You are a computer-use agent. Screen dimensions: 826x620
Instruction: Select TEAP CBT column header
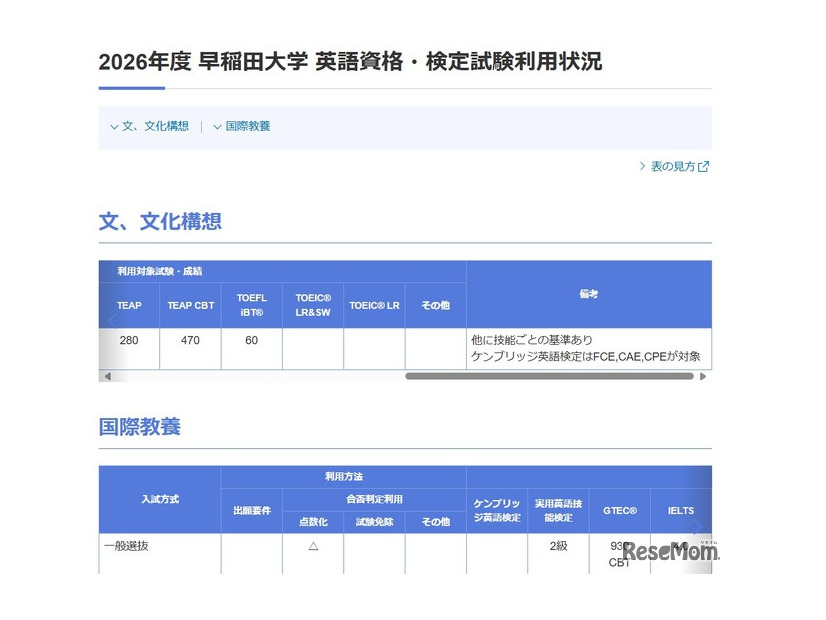(191, 306)
